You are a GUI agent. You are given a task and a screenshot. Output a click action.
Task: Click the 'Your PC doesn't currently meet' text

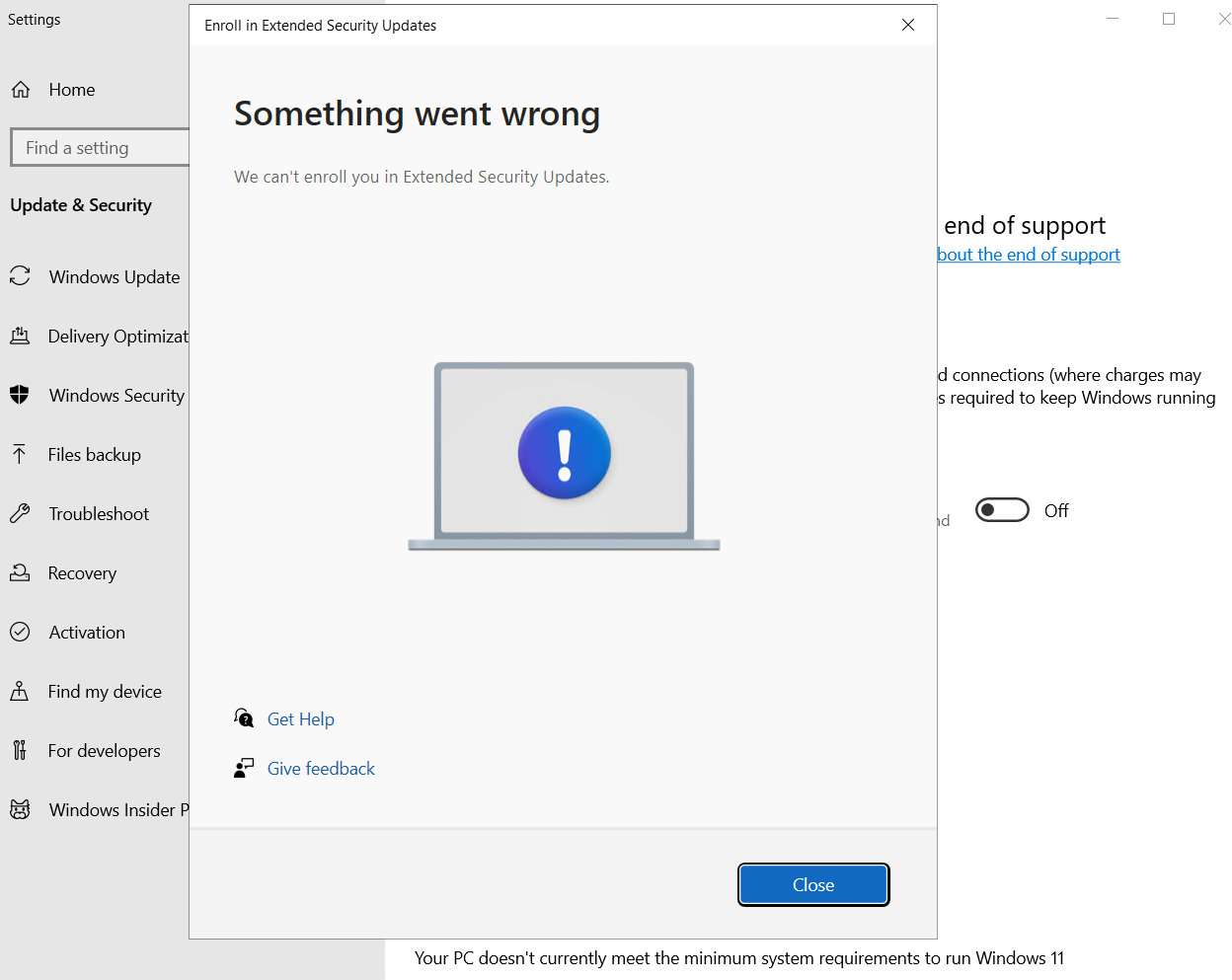(x=739, y=958)
